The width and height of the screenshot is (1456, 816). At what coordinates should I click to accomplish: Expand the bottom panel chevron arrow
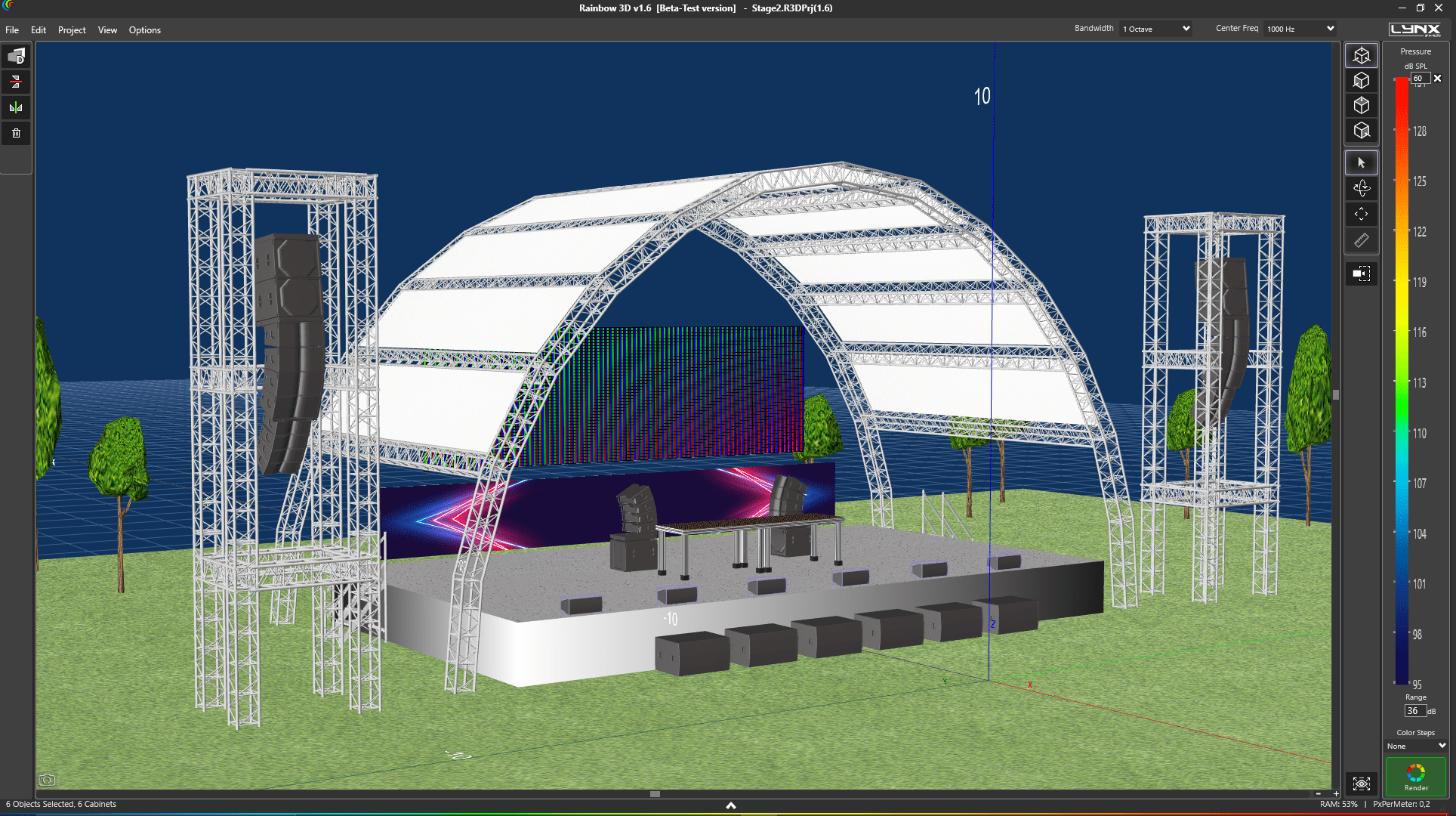pyautogui.click(x=730, y=805)
